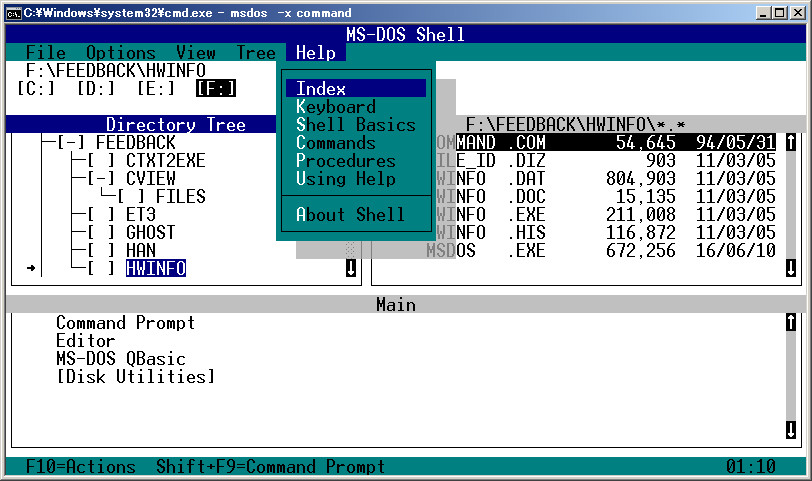Click Shift+F9=Command Prompt status item
812x481 pixels.
click(271, 467)
